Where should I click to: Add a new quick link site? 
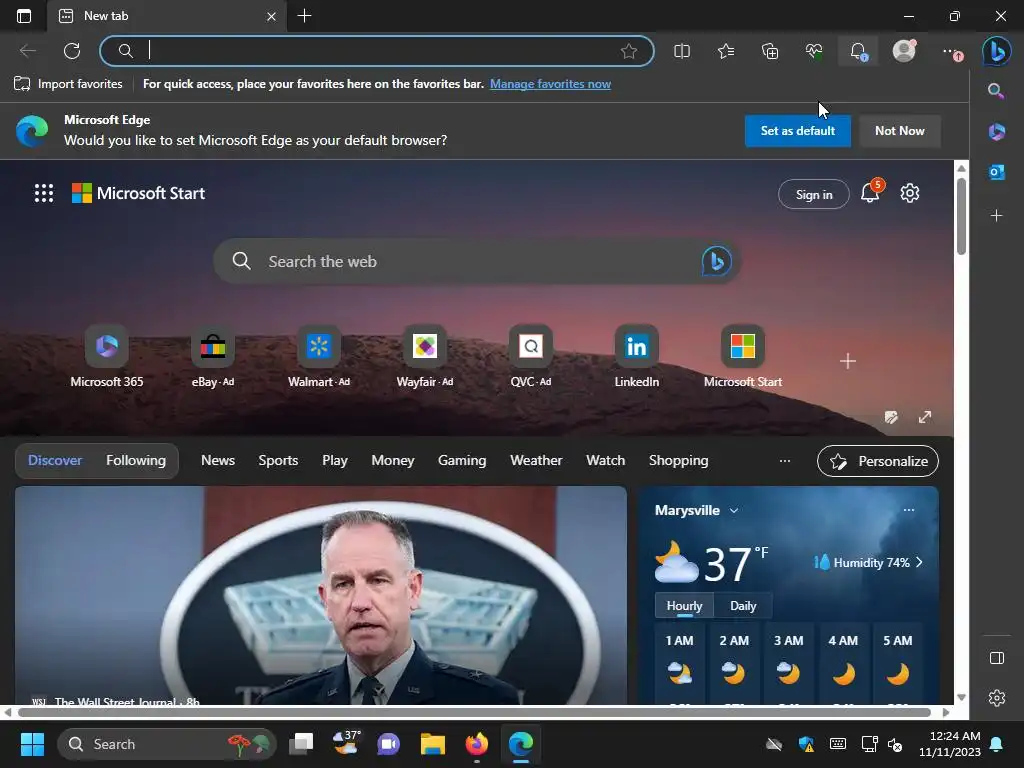(x=848, y=361)
